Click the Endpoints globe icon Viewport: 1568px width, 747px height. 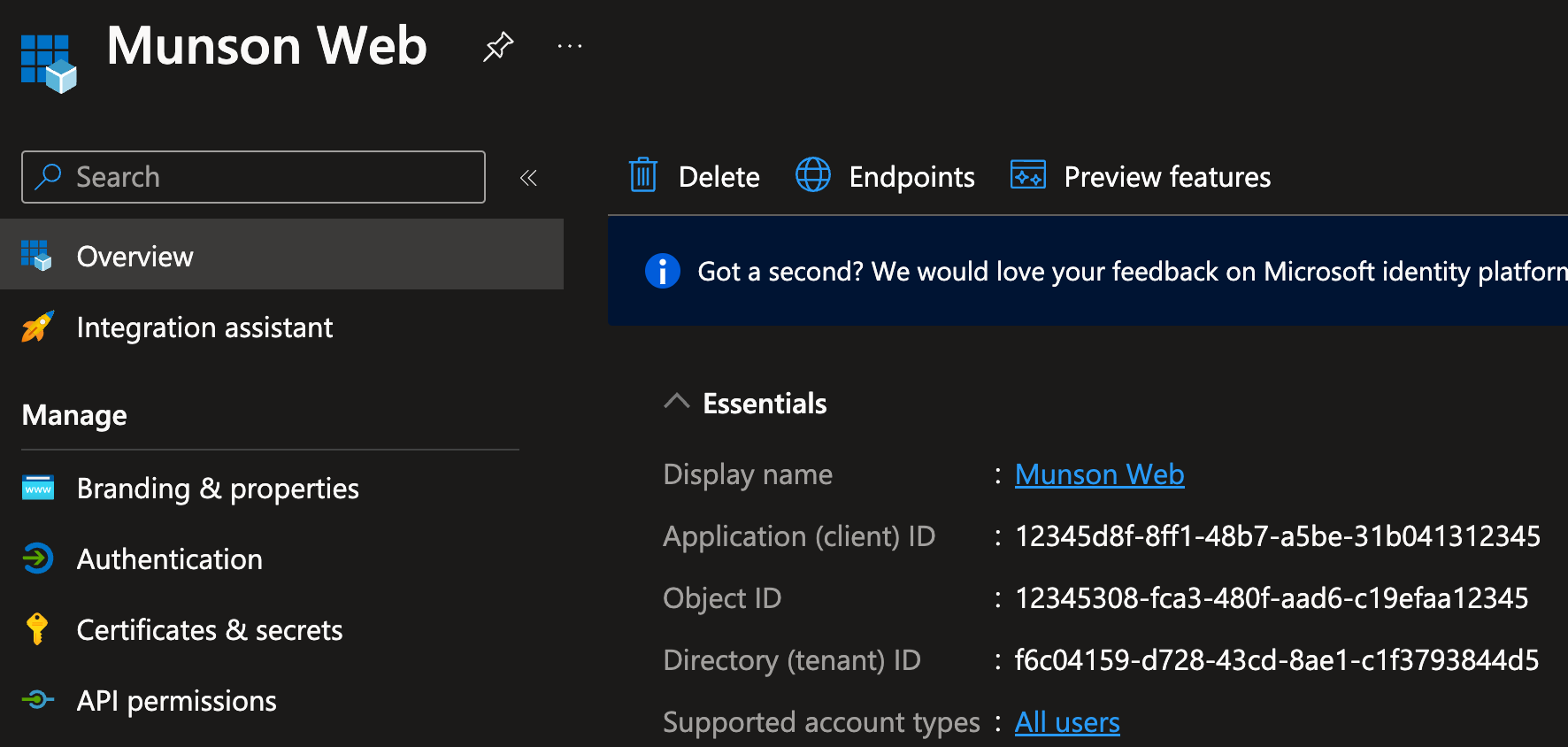click(813, 175)
